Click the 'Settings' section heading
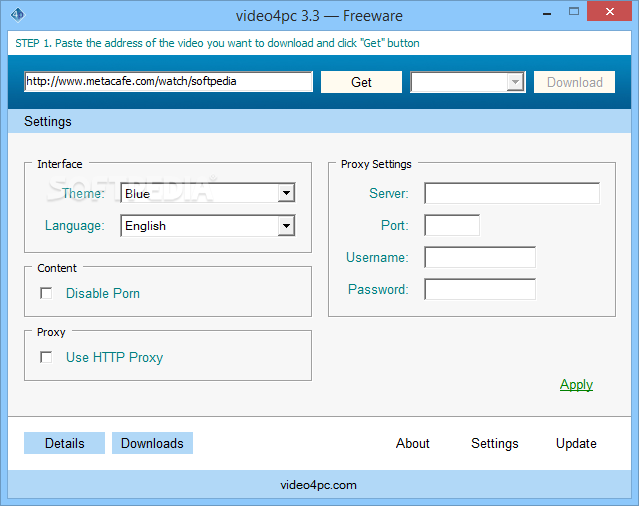 coord(48,121)
